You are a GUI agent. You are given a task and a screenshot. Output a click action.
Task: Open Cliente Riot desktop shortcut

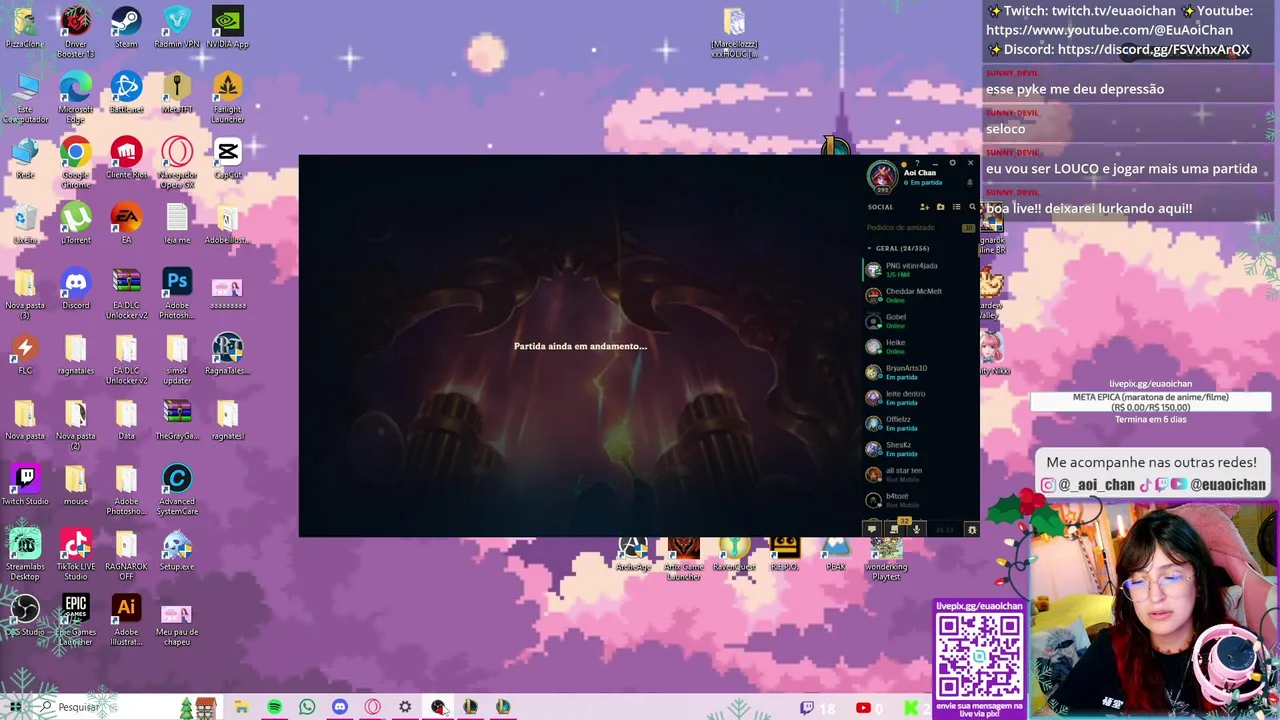pyautogui.click(x=126, y=157)
